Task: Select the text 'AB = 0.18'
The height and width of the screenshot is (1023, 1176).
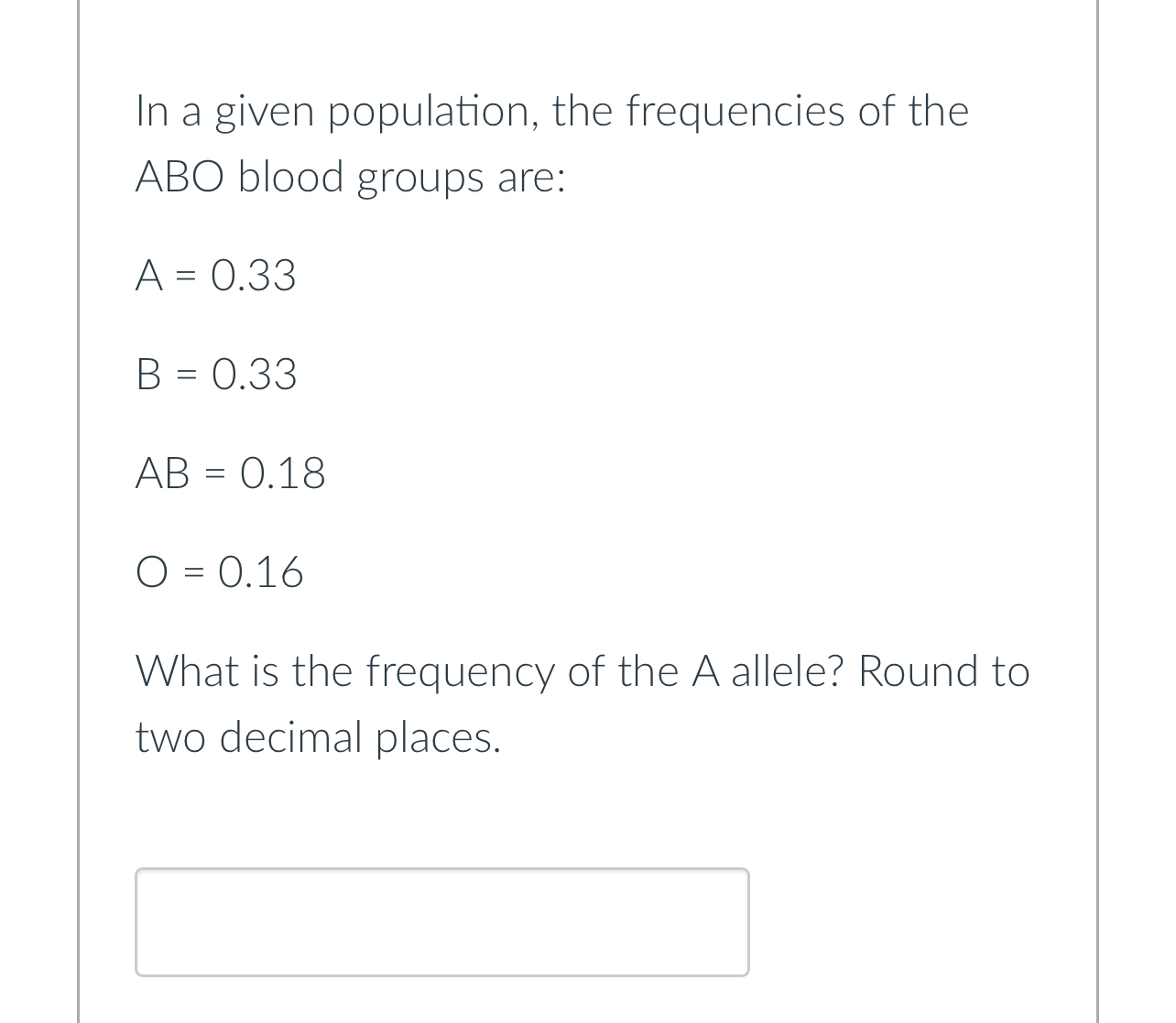Action: click(230, 473)
